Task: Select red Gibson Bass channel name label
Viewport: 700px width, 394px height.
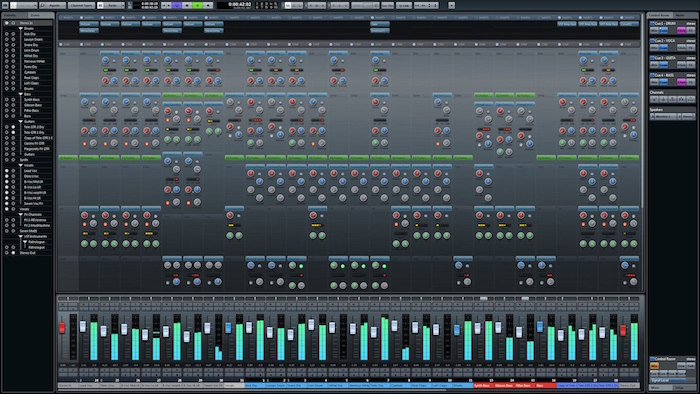Action: click(x=504, y=385)
